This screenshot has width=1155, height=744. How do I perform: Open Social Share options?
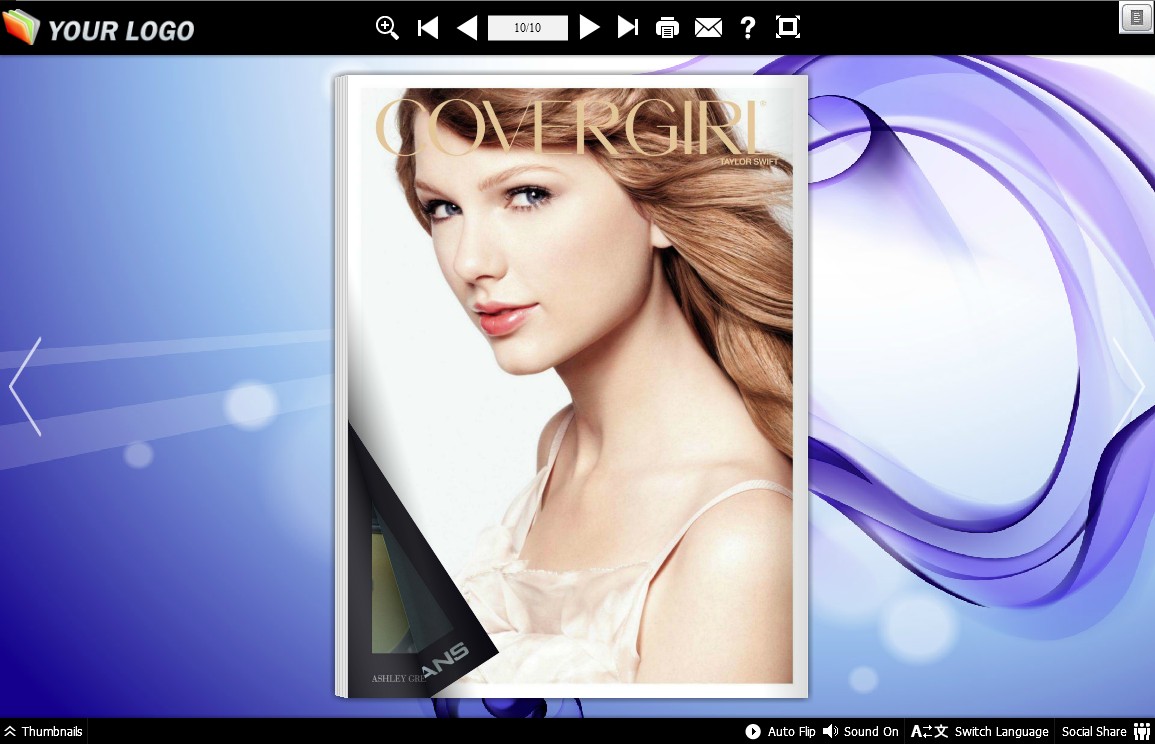click(1106, 731)
